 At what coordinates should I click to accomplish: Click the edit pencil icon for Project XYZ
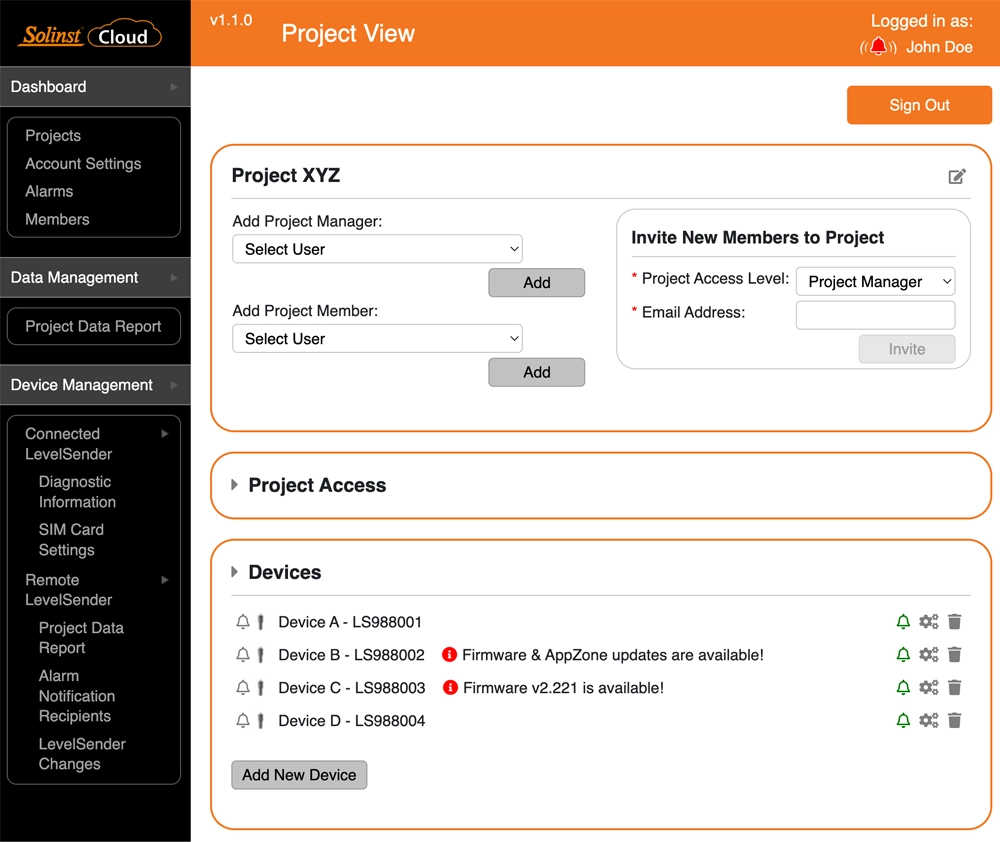pyautogui.click(x=957, y=176)
